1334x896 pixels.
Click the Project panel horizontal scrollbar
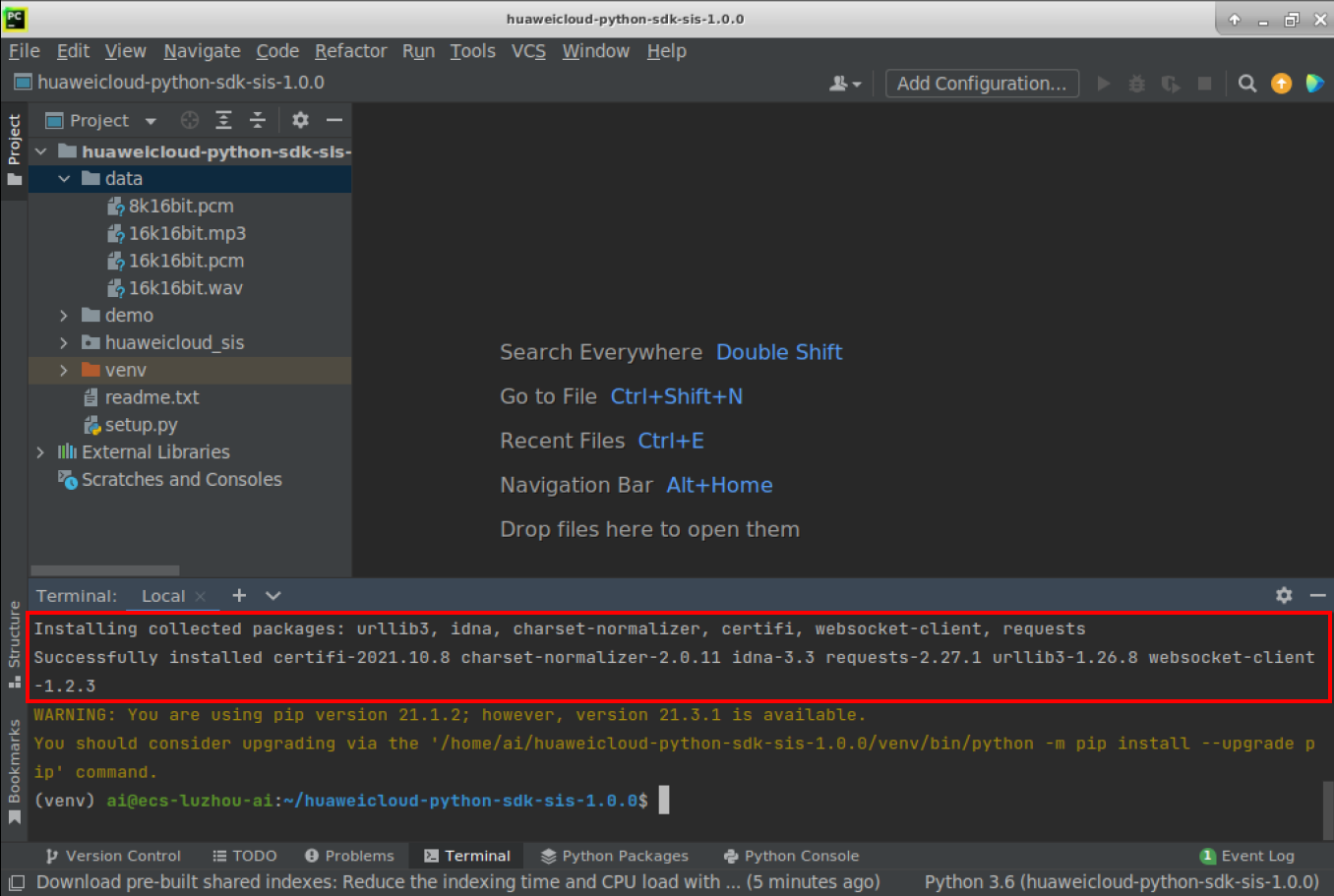105,570
